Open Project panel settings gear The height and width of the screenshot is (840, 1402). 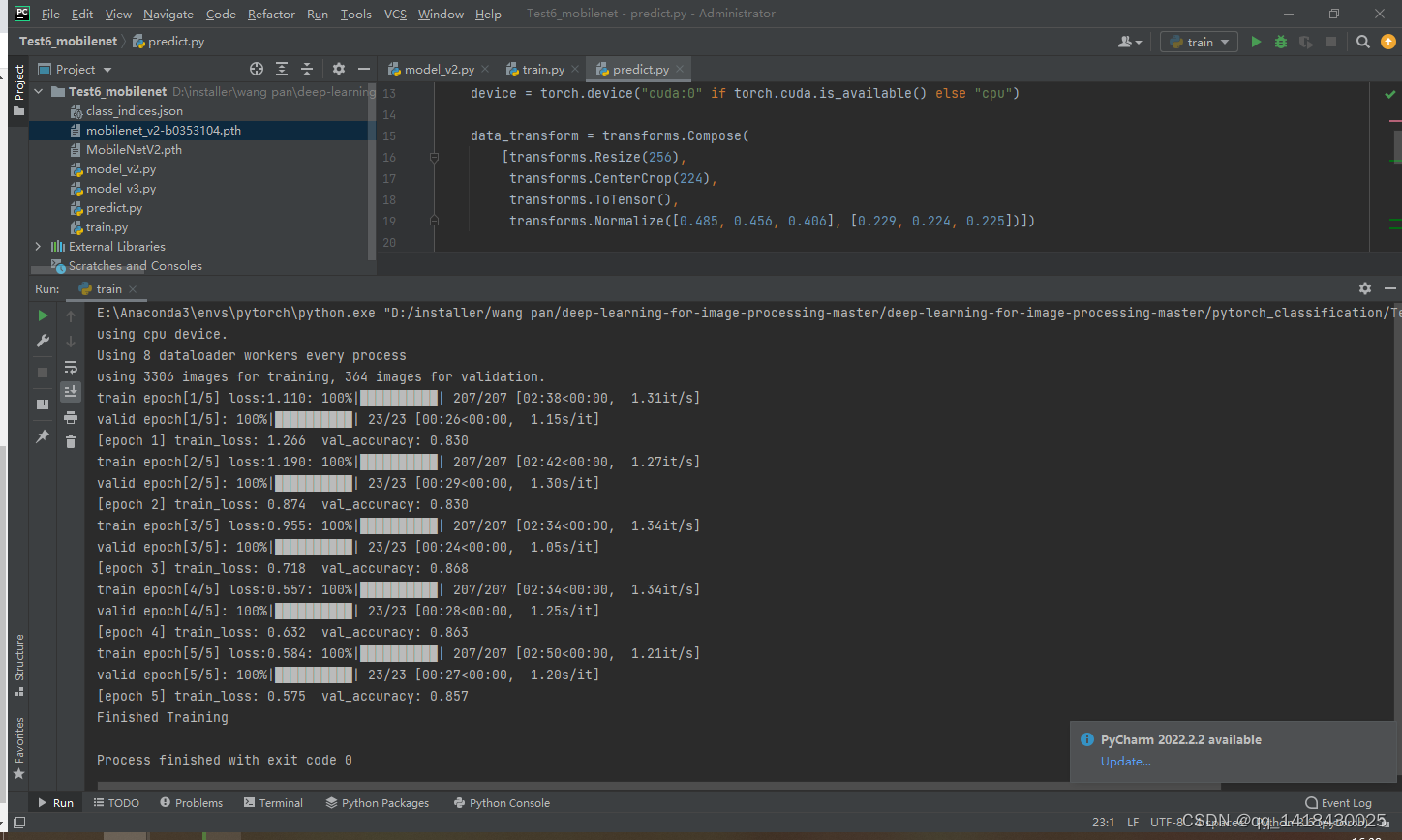point(339,69)
